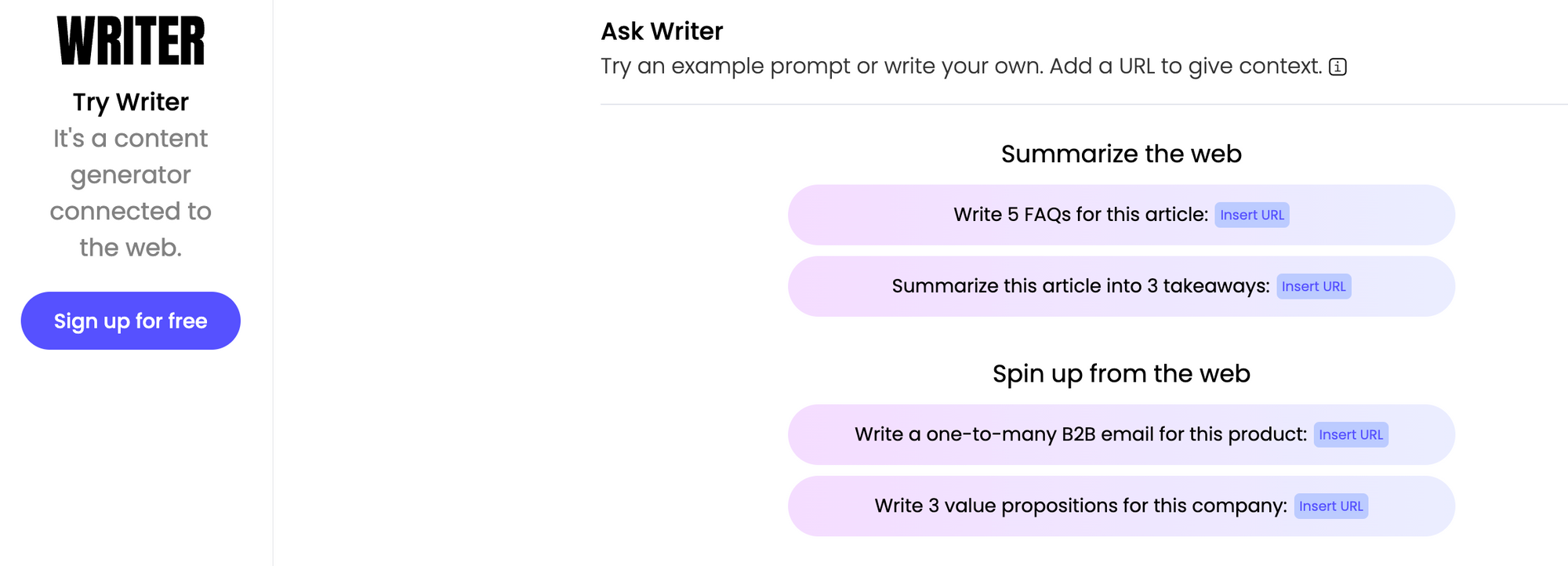Click Insert URL chip in the takeaways prompt

[x=1313, y=286]
